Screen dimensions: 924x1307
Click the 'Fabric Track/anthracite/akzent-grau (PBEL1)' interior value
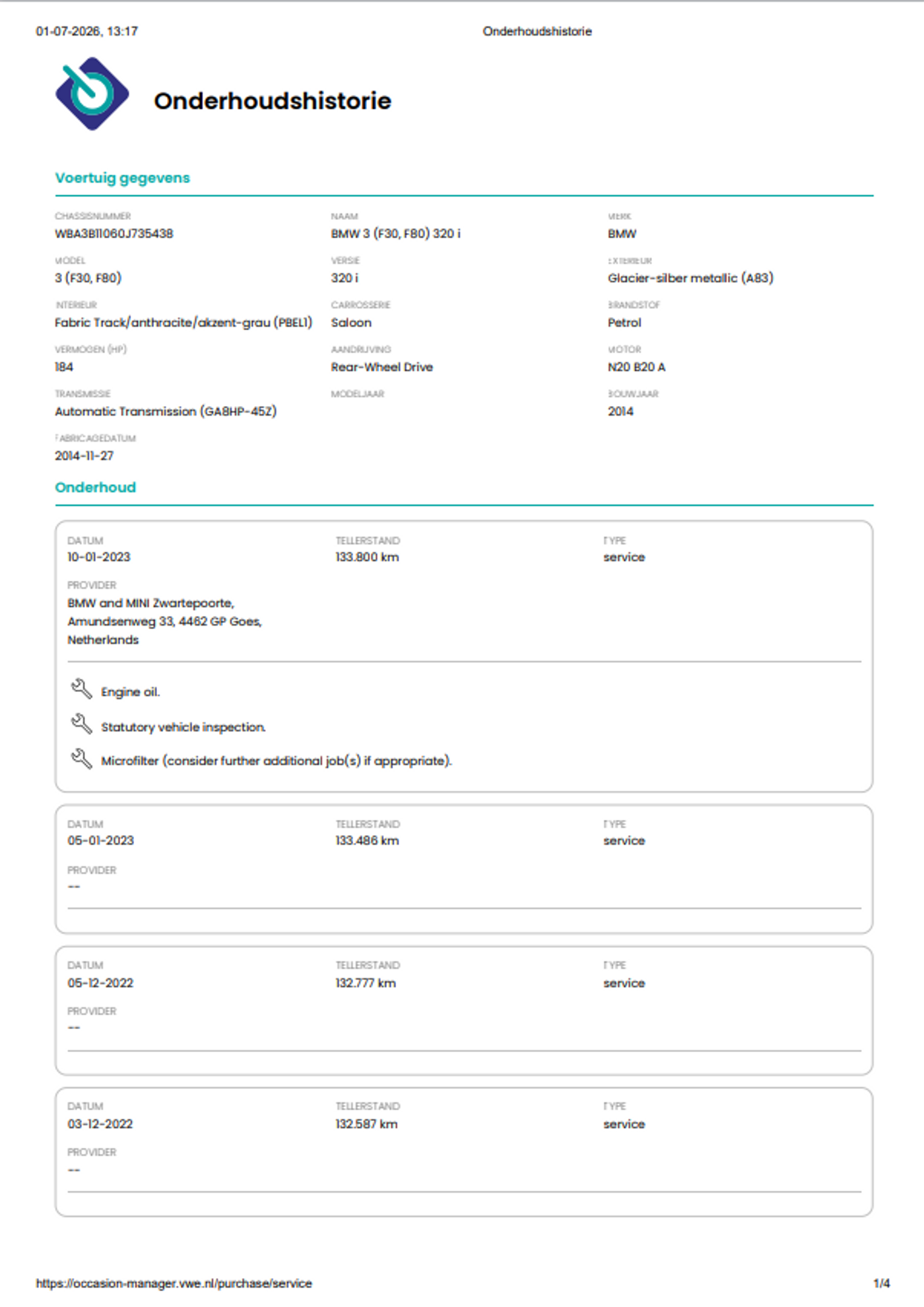pos(183,322)
